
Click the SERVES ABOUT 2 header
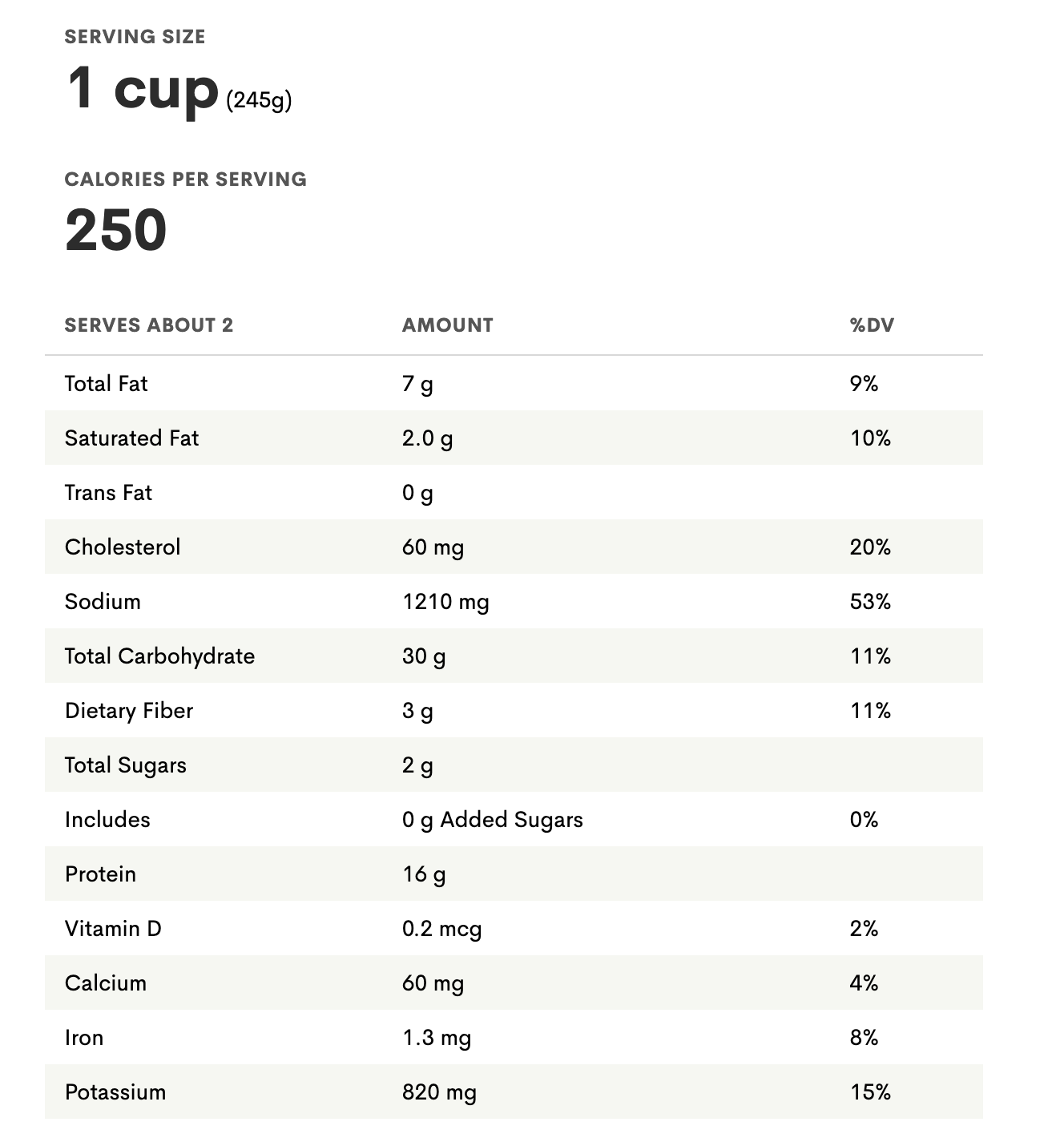[x=149, y=325]
